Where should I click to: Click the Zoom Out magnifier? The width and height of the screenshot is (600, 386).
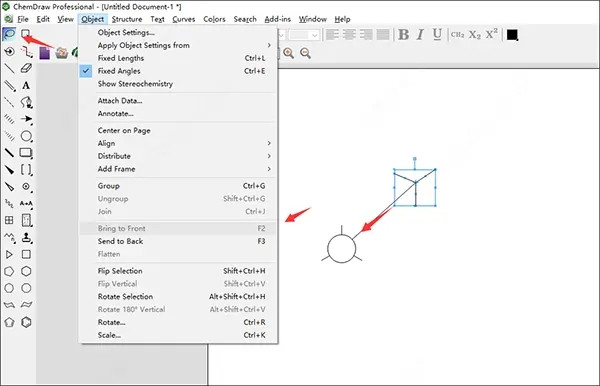click(x=305, y=53)
